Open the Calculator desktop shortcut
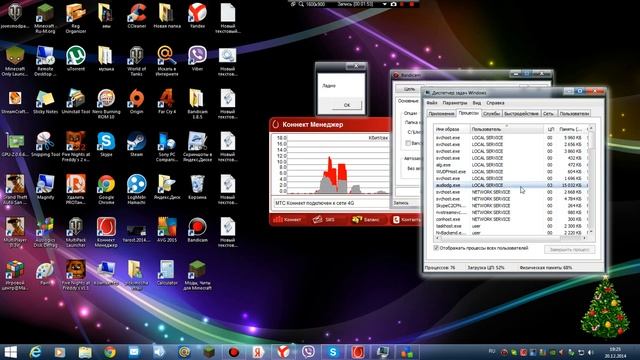The width and height of the screenshot is (640, 360). pyautogui.click(x=167, y=273)
